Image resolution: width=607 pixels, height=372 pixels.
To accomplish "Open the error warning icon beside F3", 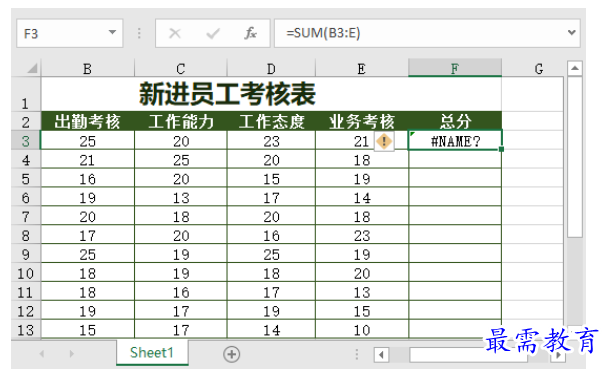I will pos(384,141).
